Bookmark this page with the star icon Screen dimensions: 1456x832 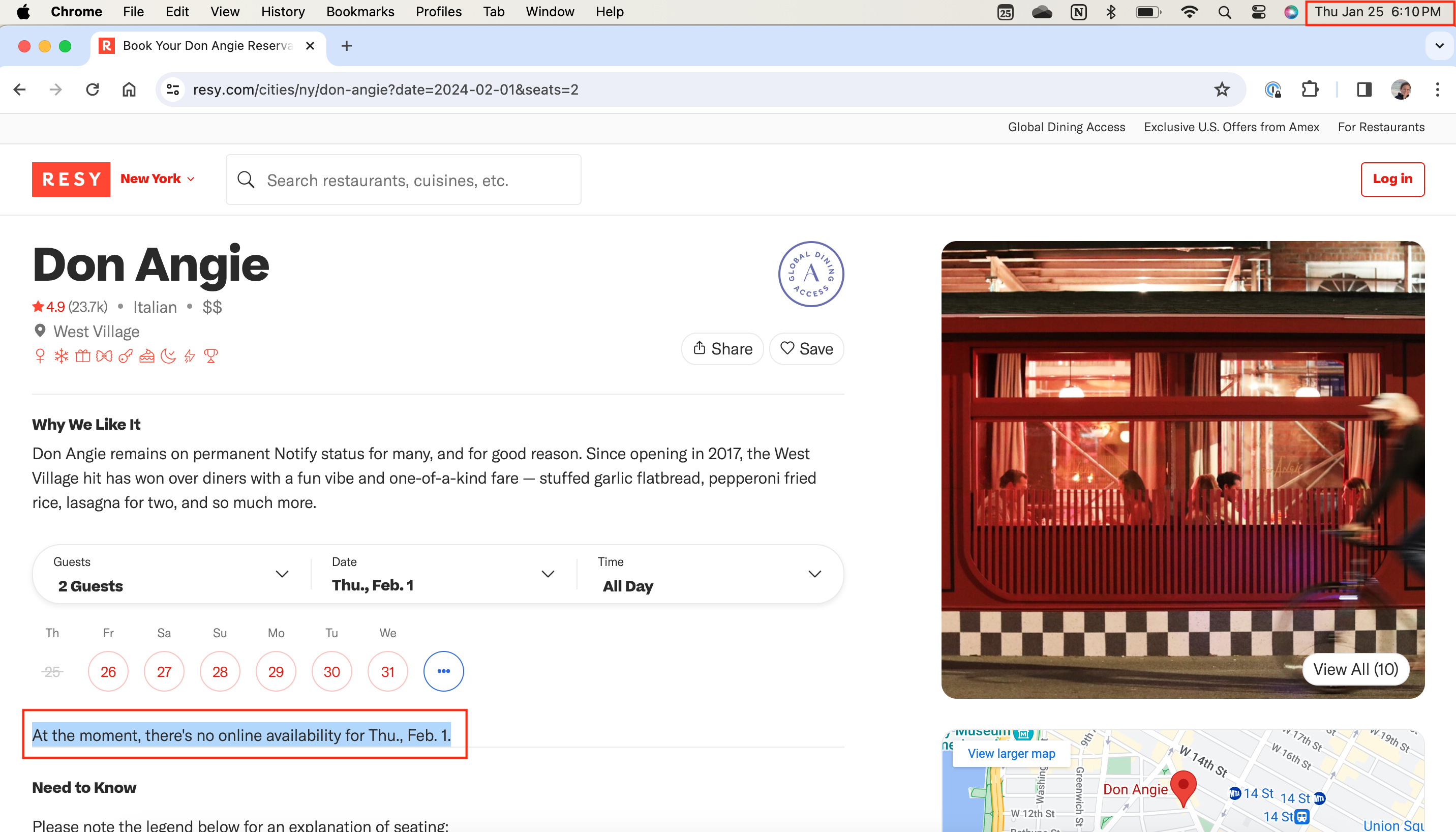(1221, 90)
